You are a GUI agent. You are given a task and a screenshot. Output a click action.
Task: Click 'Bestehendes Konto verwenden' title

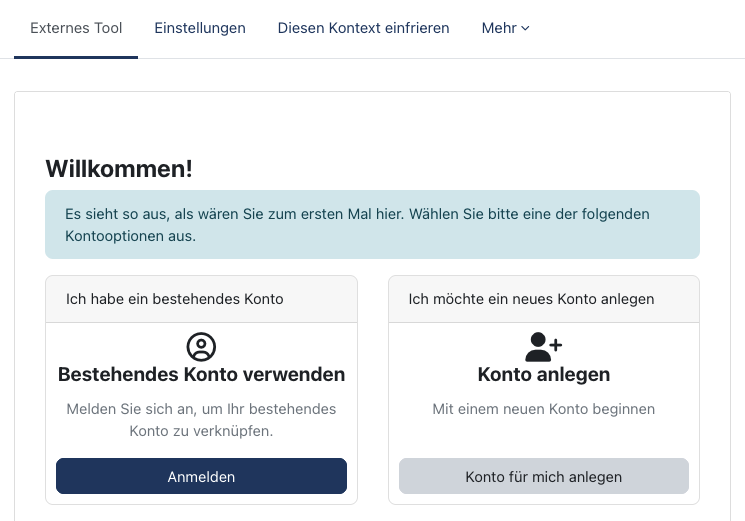201,374
